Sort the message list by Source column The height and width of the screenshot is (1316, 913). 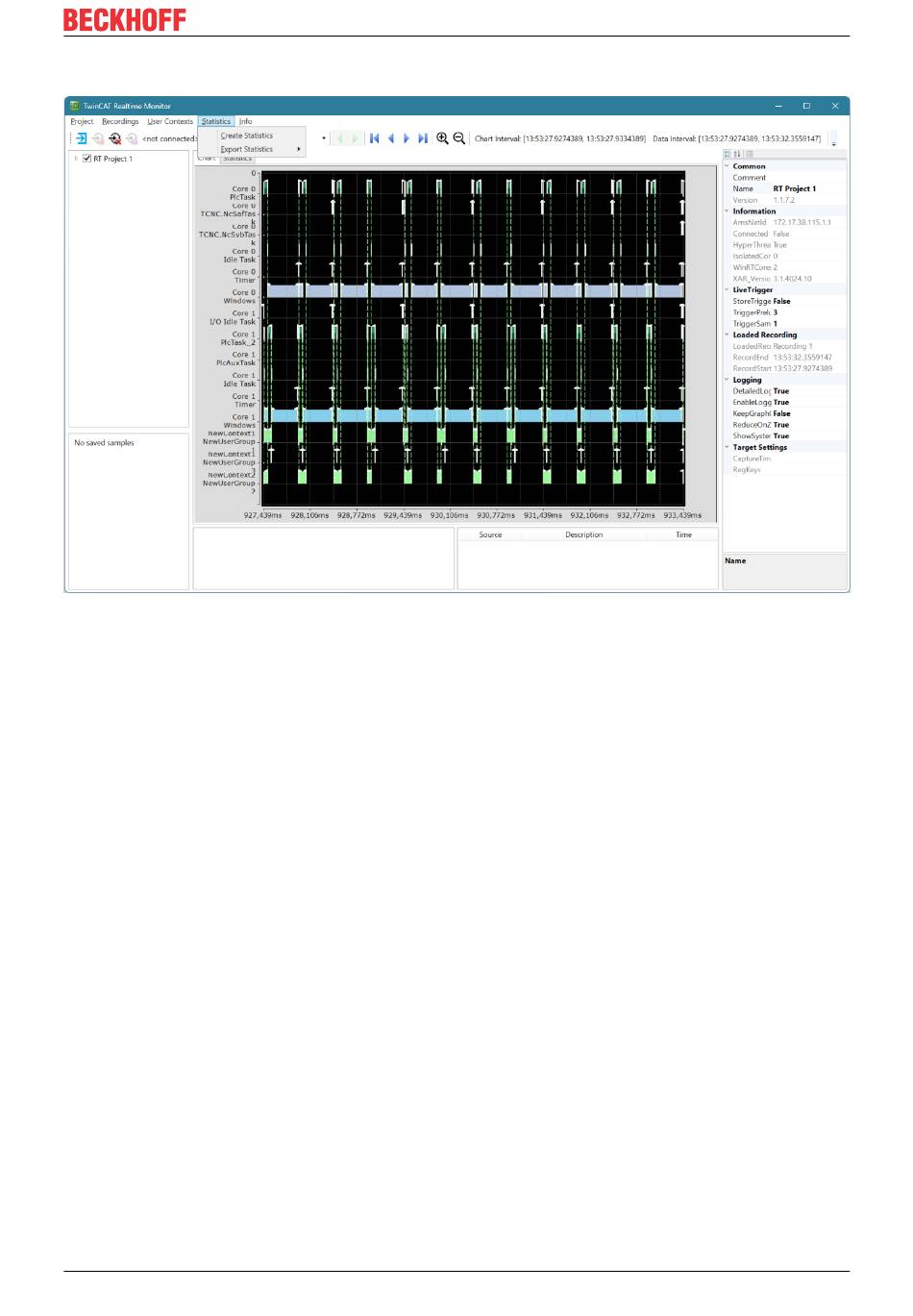[x=490, y=534]
